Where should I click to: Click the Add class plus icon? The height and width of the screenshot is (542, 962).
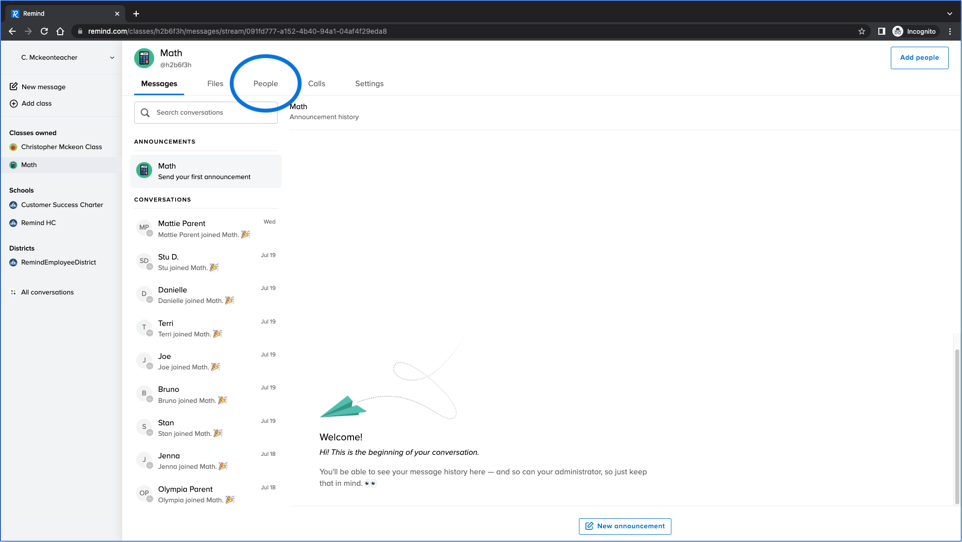click(x=14, y=103)
